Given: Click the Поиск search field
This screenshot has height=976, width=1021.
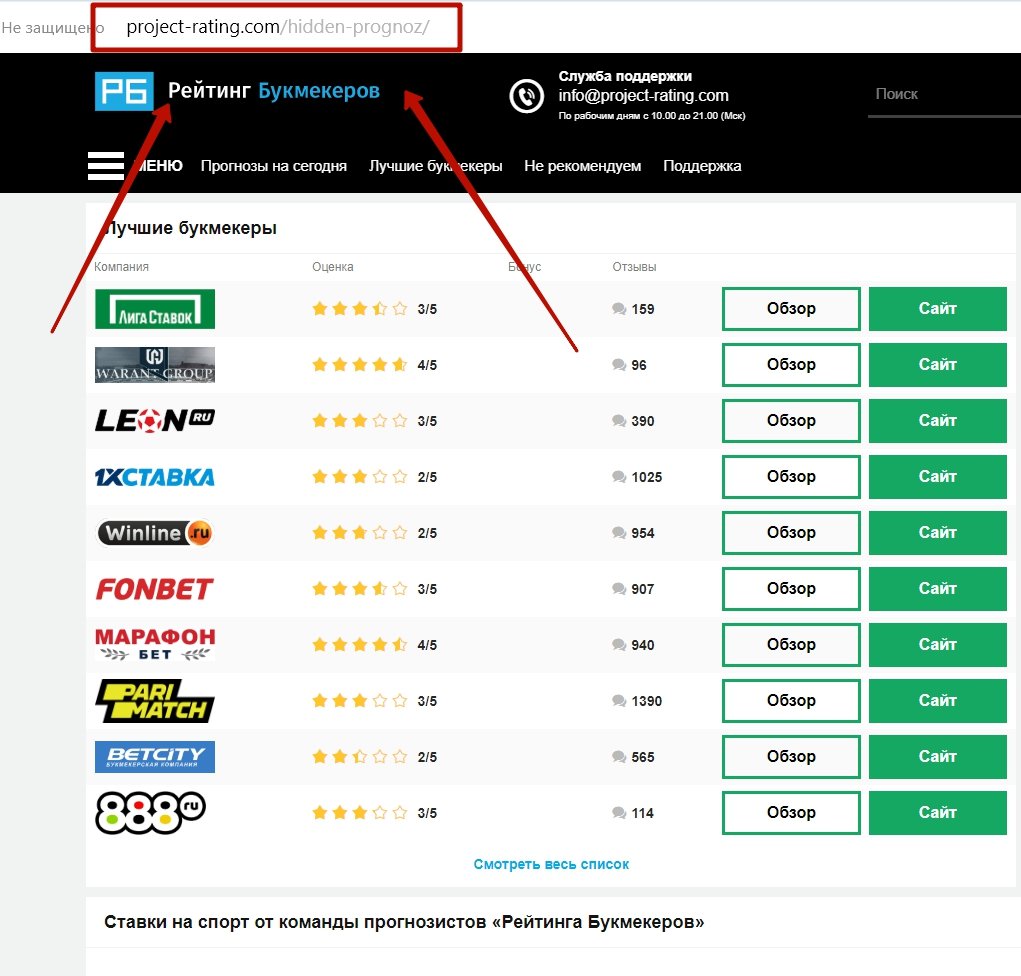Looking at the screenshot, I should pyautogui.click(x=940, y=94).
